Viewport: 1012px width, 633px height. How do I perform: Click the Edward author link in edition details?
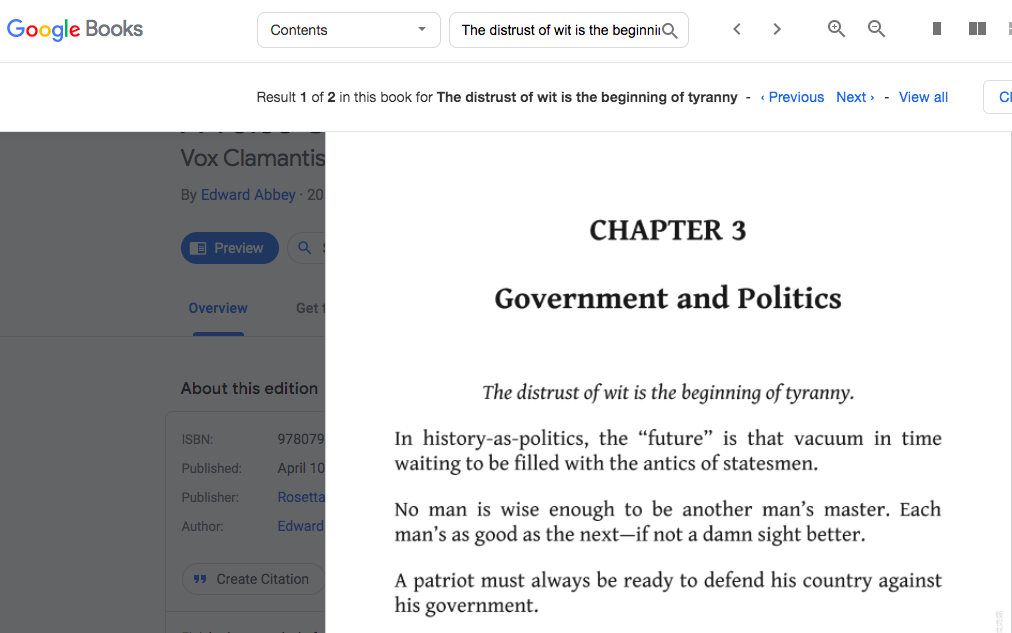pos(301,526)
